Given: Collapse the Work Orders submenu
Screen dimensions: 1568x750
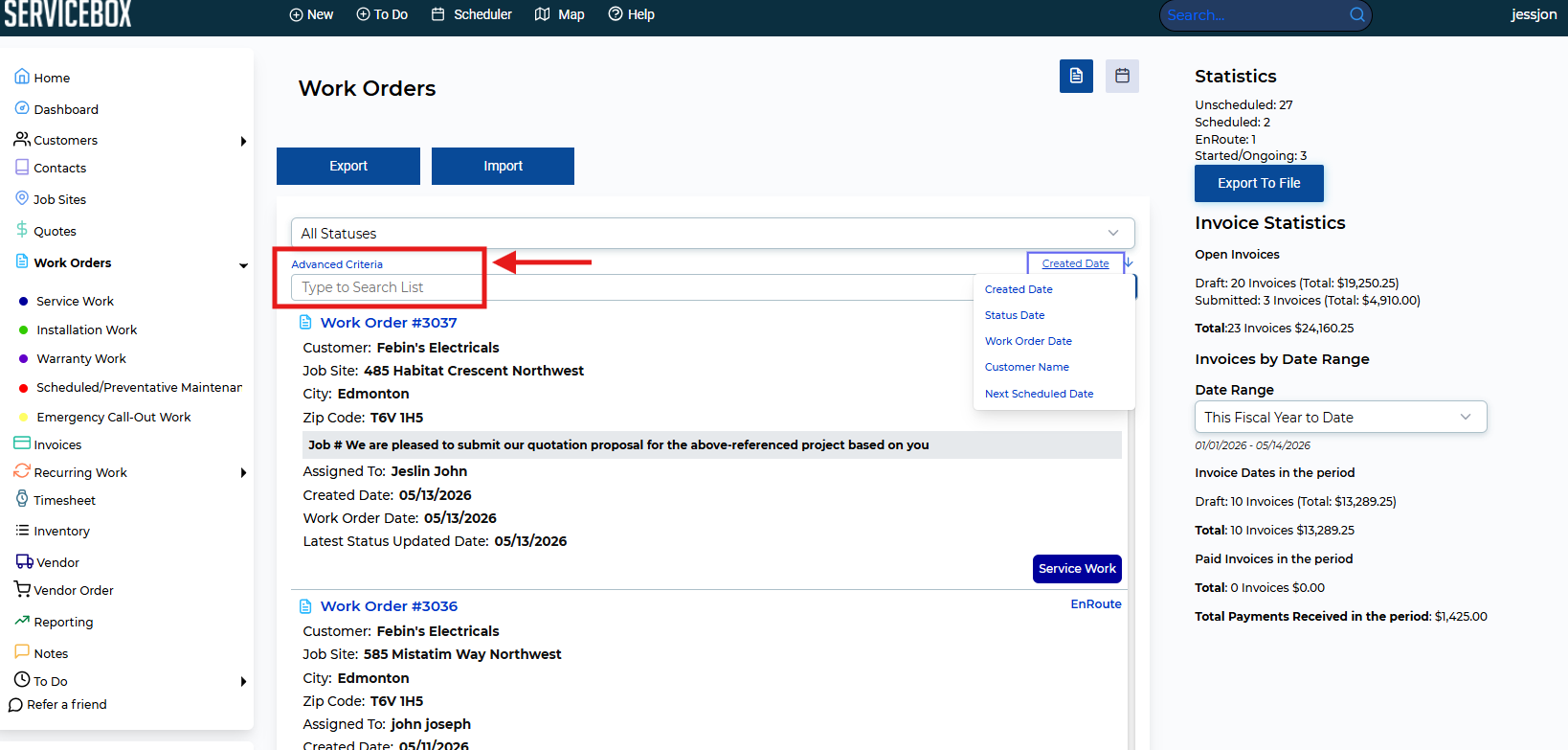Looking at the screenshot, I should point(243,265).
